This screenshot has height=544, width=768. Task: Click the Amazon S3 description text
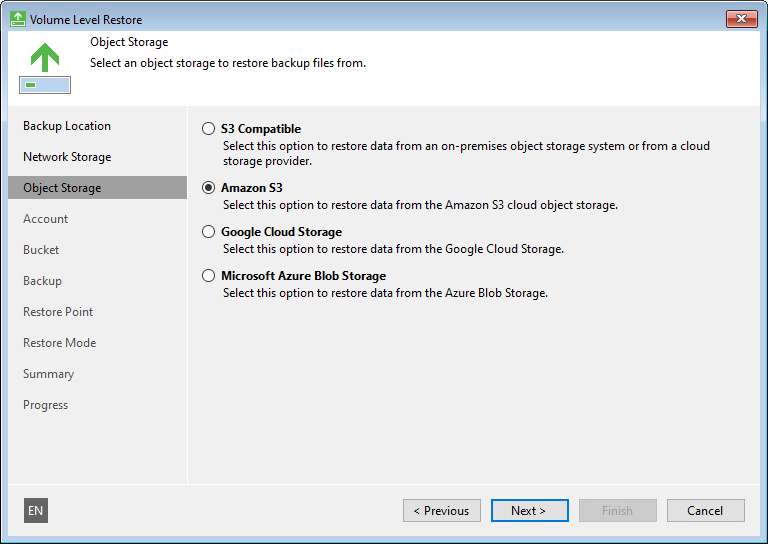[420, 205]
